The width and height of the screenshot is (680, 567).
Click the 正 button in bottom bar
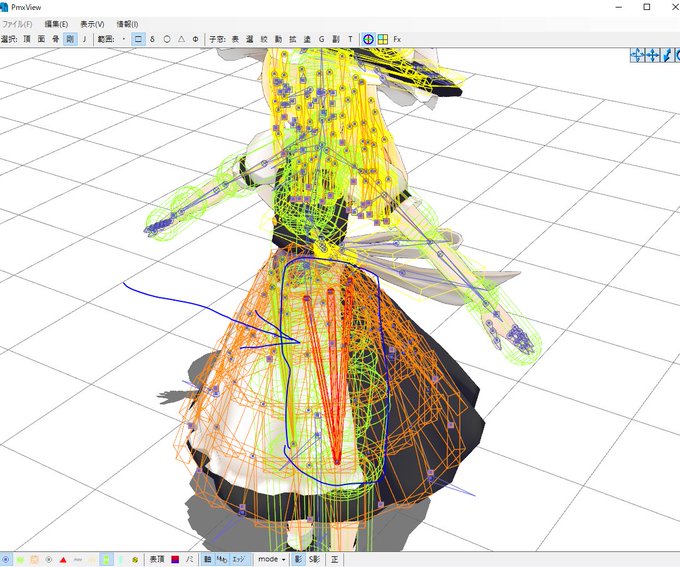point(334,560)
